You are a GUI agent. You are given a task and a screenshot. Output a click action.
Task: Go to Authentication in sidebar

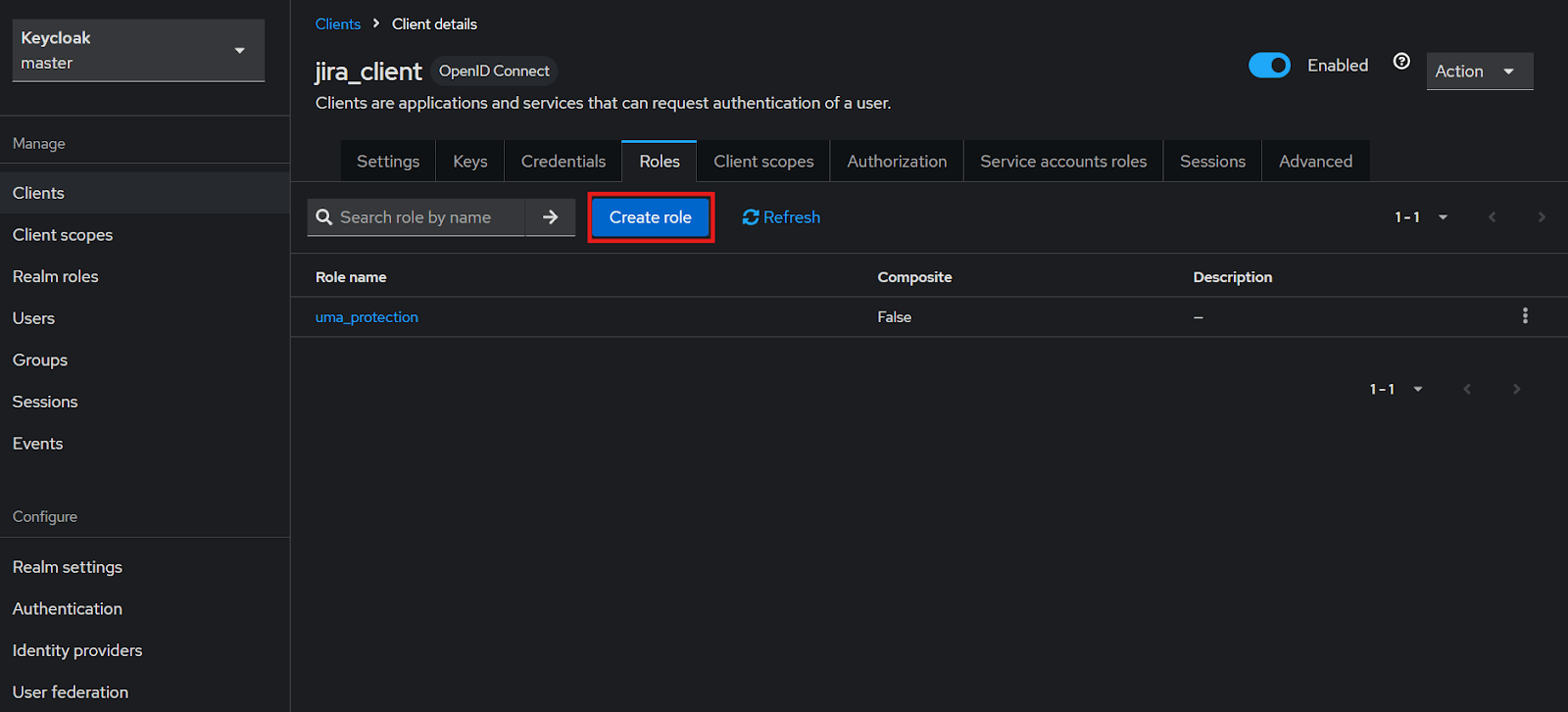tap(145, 608)
